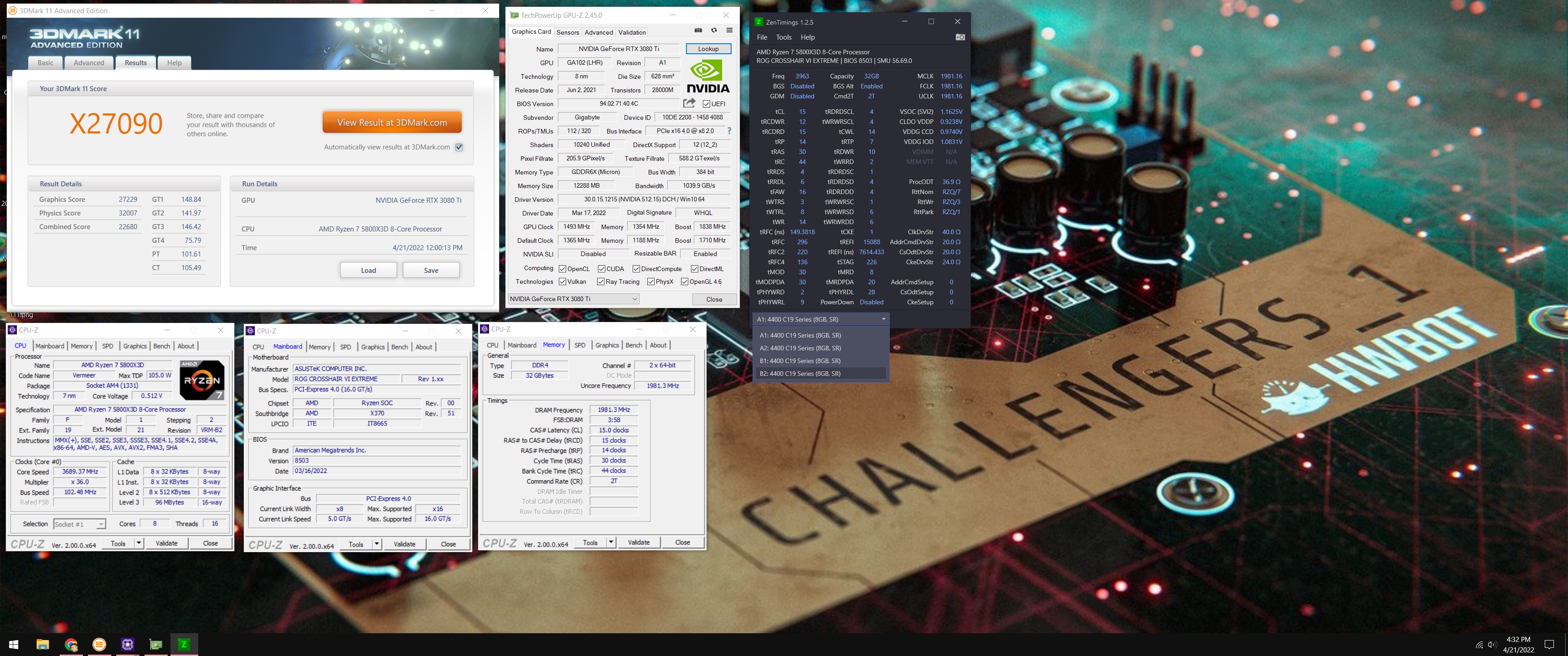Switch to the 3DMark Advanced tab
This screenshot has height=656, width=1568.
click(89, 63)
